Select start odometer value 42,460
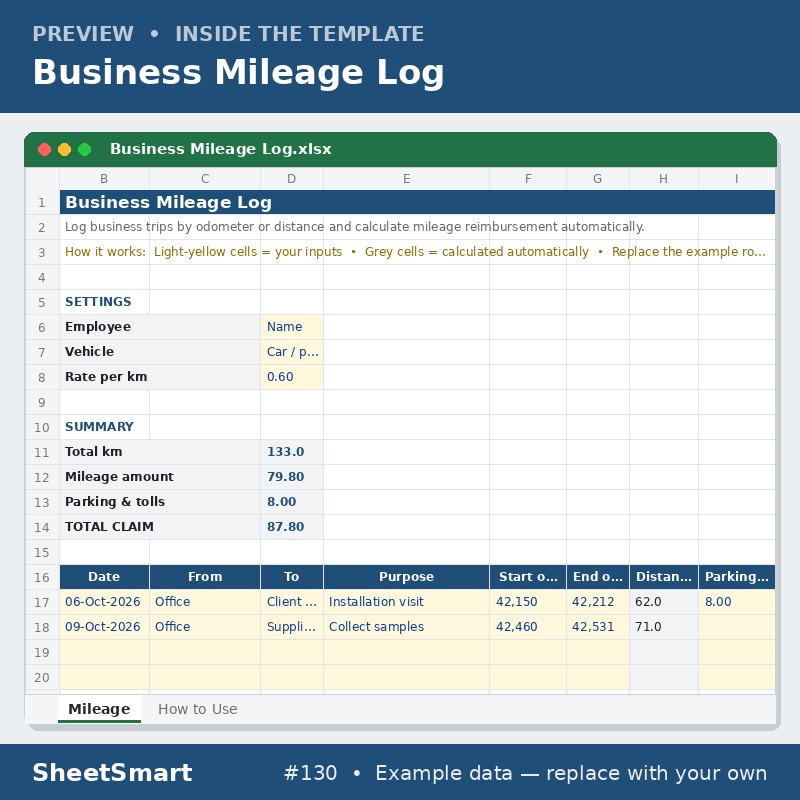This screenshot has width=800, height=800. click(528, 627)
